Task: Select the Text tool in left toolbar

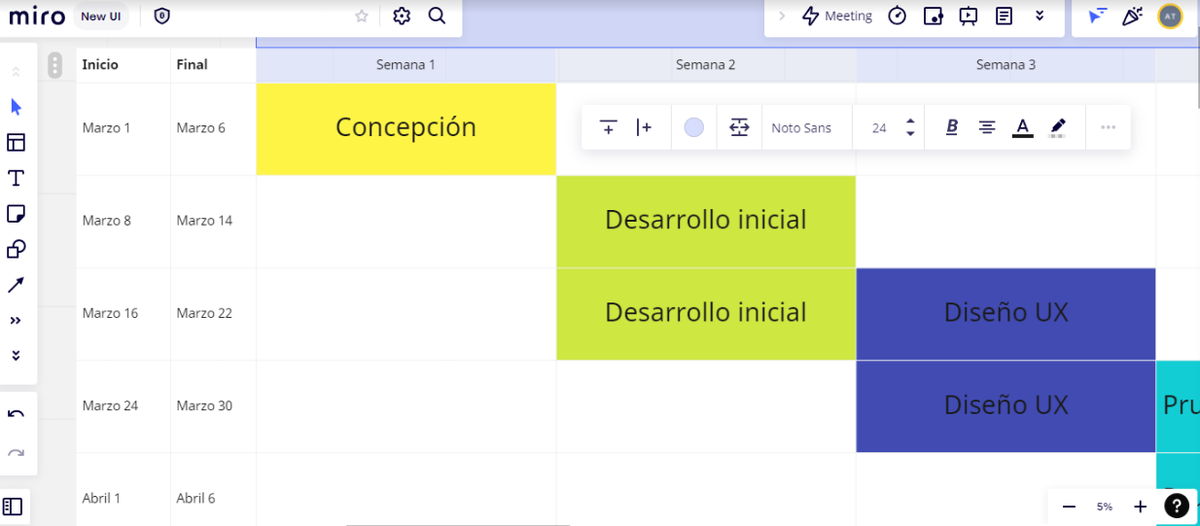Action: tap(16, 178)
